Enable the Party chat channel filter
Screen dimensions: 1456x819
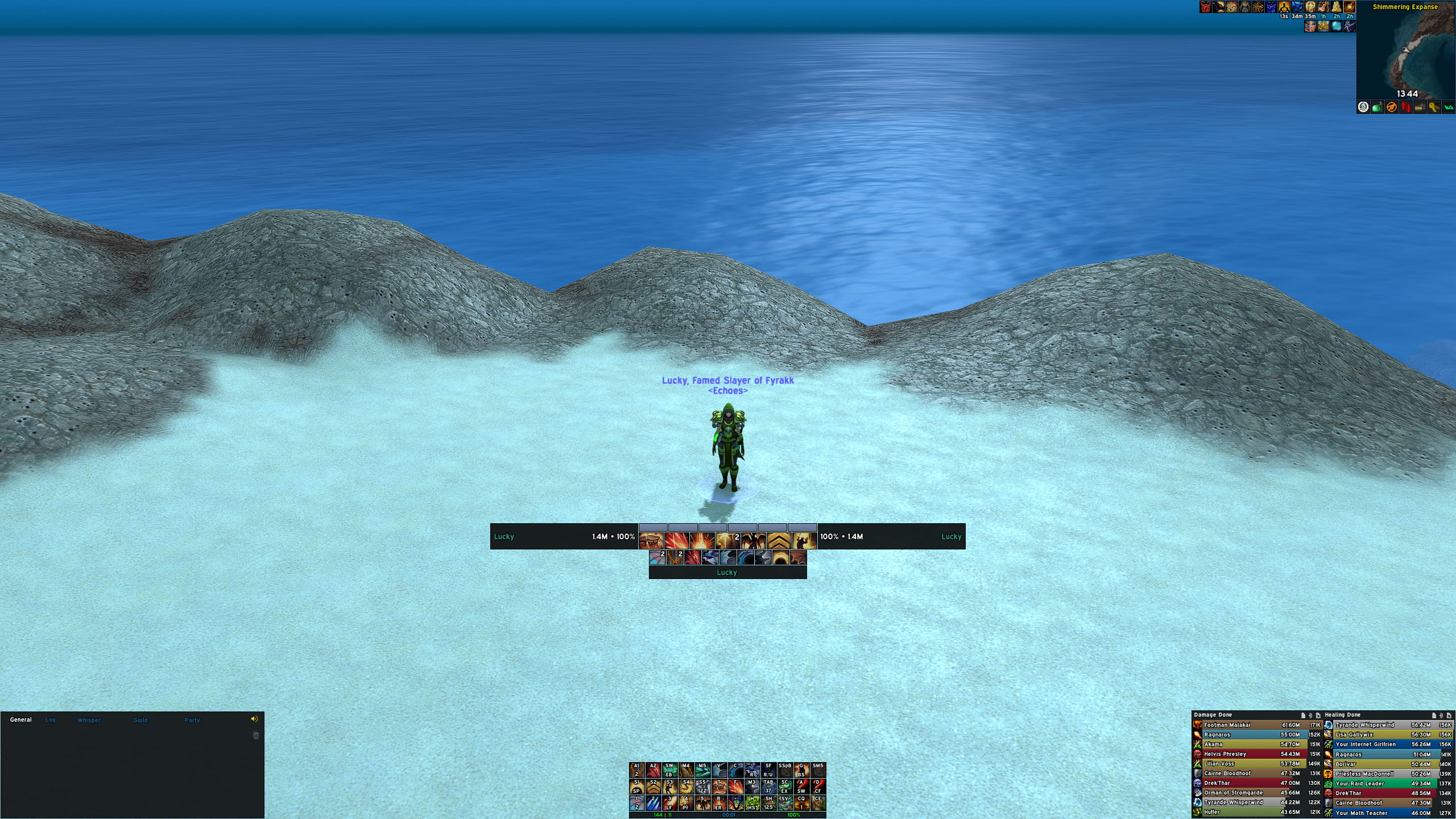tap(192, 719)
